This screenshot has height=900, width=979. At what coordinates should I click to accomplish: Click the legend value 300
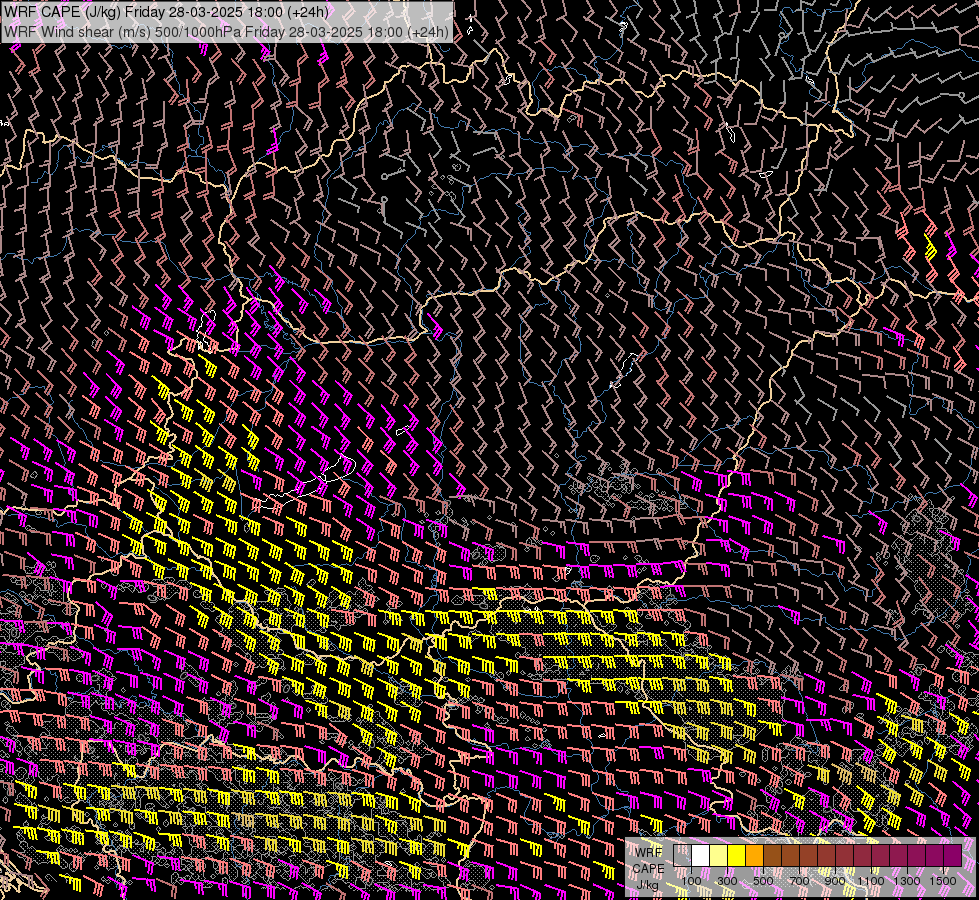727,881
